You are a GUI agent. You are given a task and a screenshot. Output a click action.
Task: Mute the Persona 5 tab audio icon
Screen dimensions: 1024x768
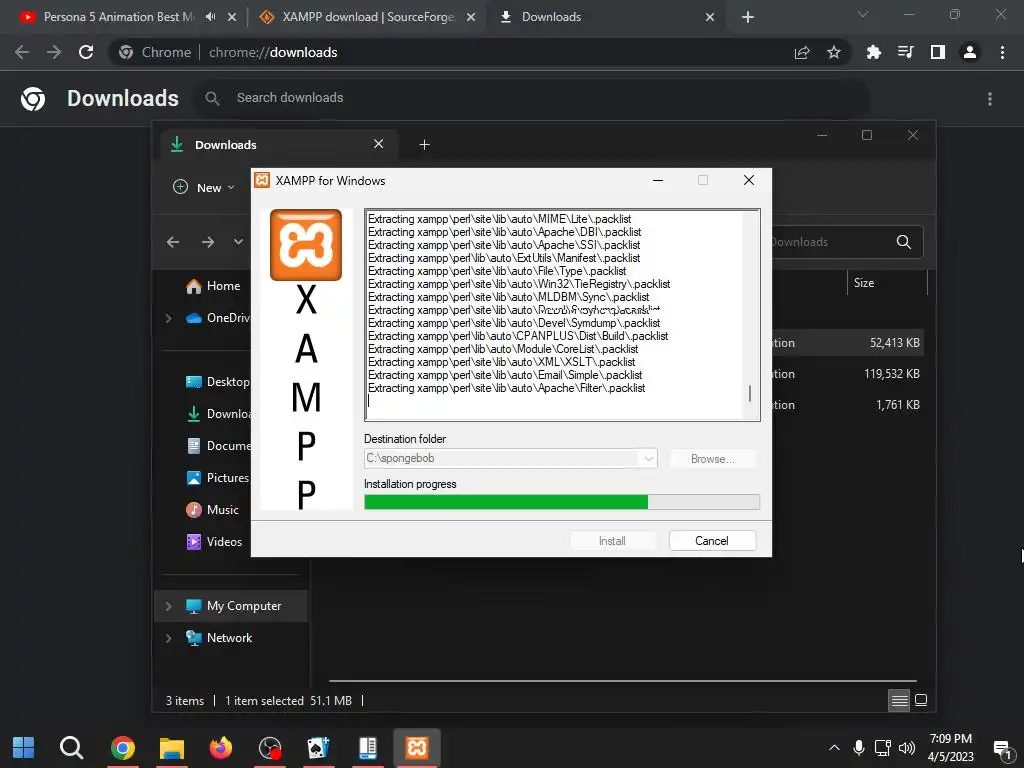tap(210, 17)
